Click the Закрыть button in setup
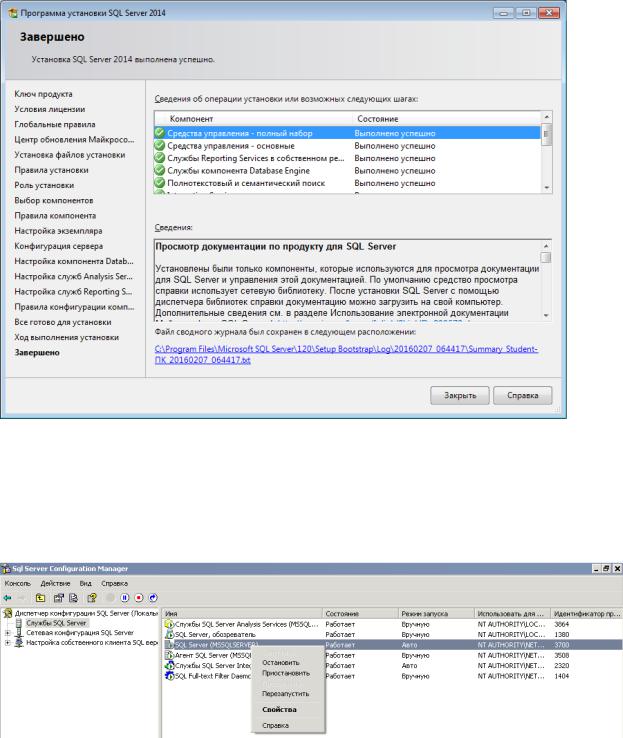 [460, 395]
